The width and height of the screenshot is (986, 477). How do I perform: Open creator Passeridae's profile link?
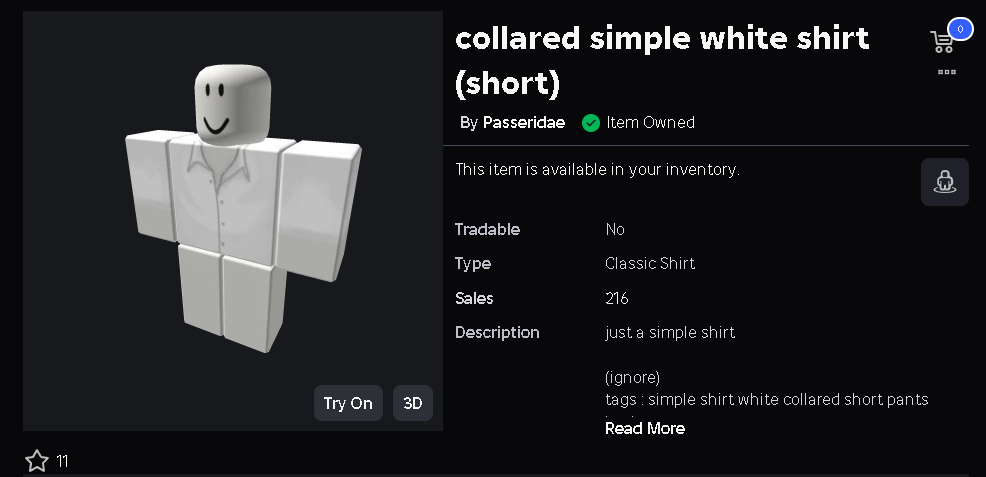(x=524, y=123)
